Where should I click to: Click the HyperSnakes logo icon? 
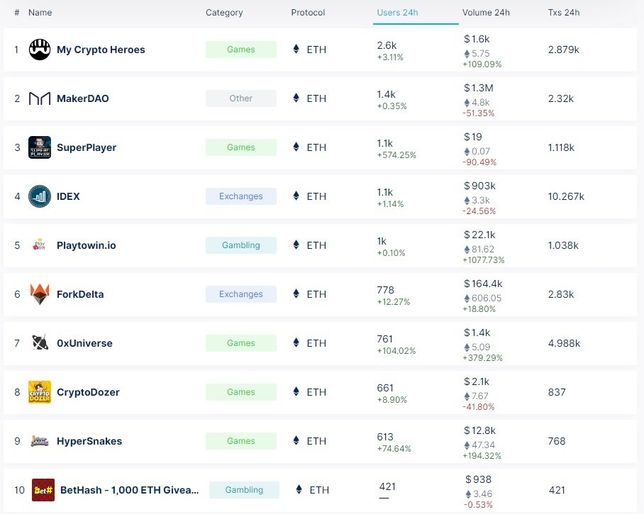tap(40, 441)
